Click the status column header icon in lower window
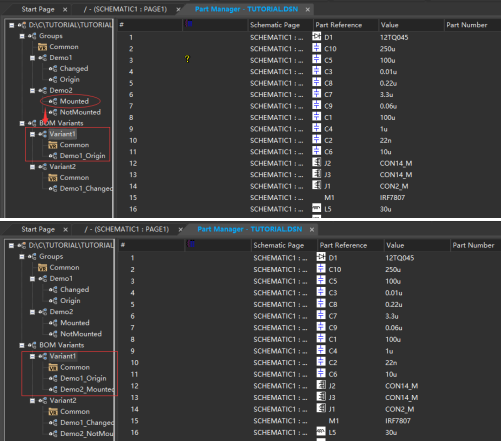The image size is (501, 441). (191, 244)
